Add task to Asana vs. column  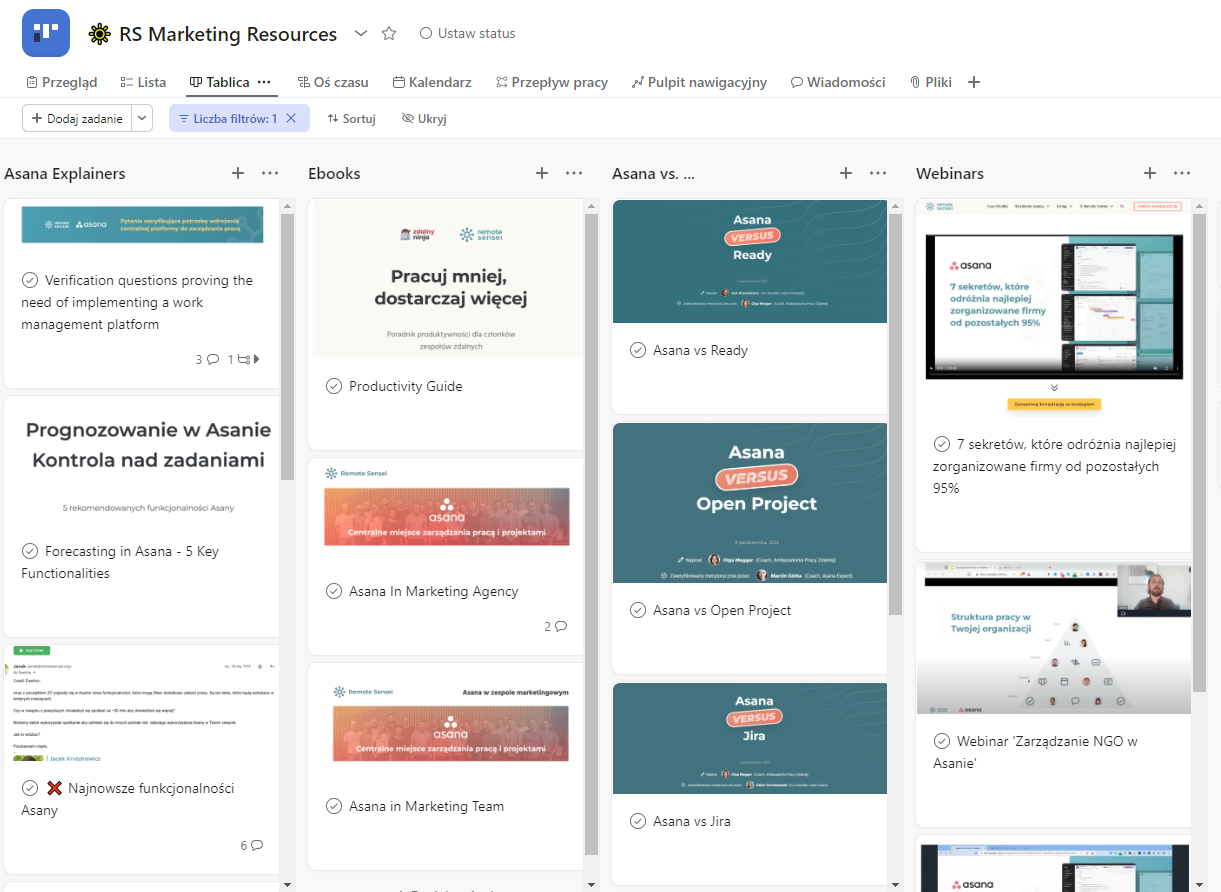point(846,173)
